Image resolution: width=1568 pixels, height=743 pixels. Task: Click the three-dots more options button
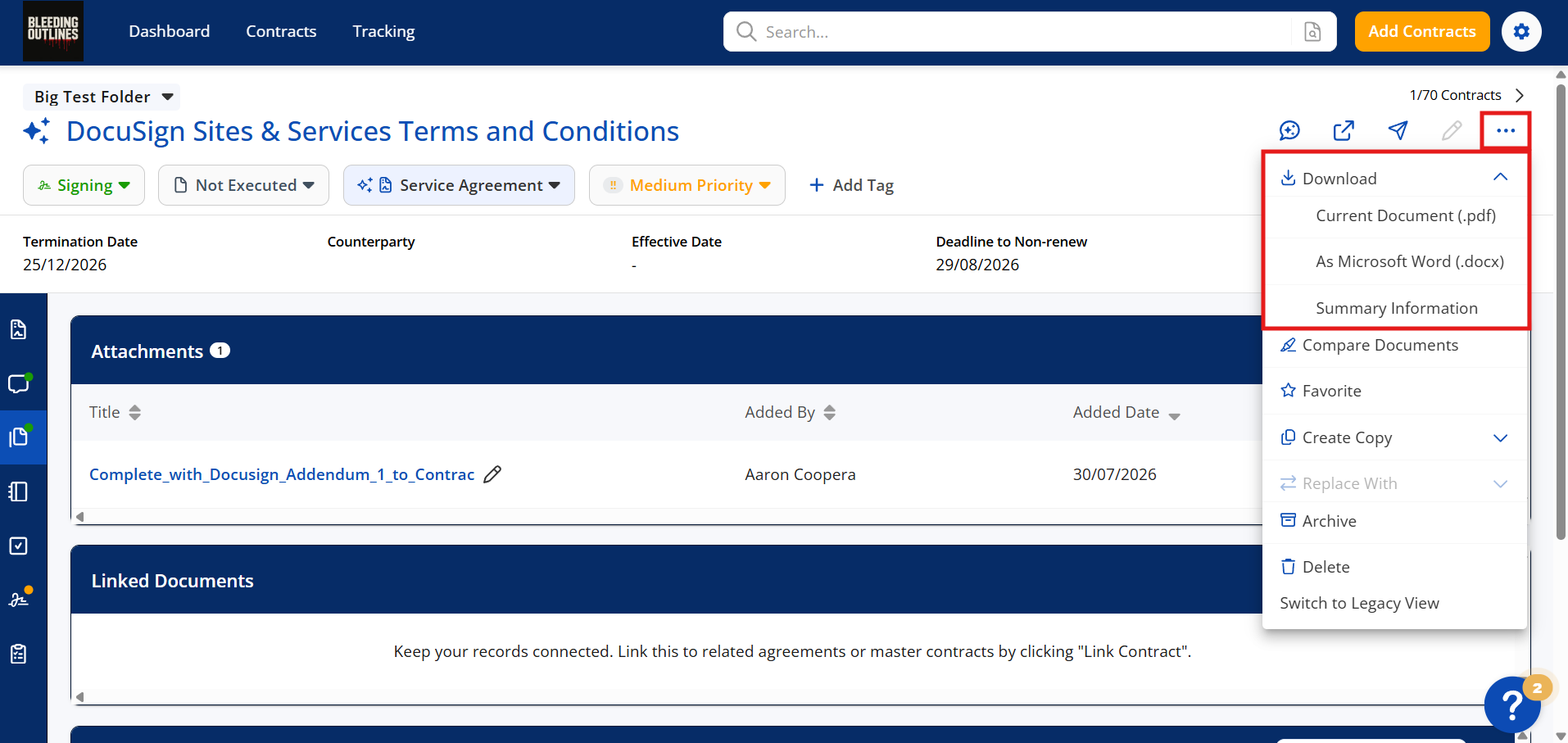[x=1506, y=130]
